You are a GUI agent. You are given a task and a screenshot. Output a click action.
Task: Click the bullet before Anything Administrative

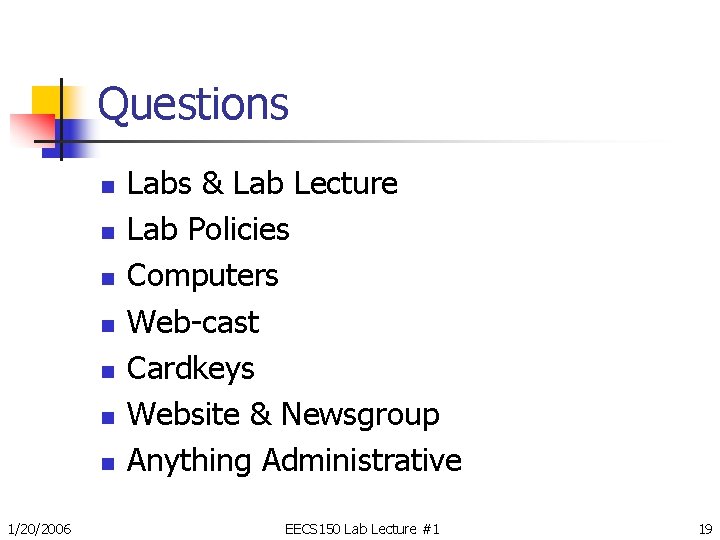[108, 463]
